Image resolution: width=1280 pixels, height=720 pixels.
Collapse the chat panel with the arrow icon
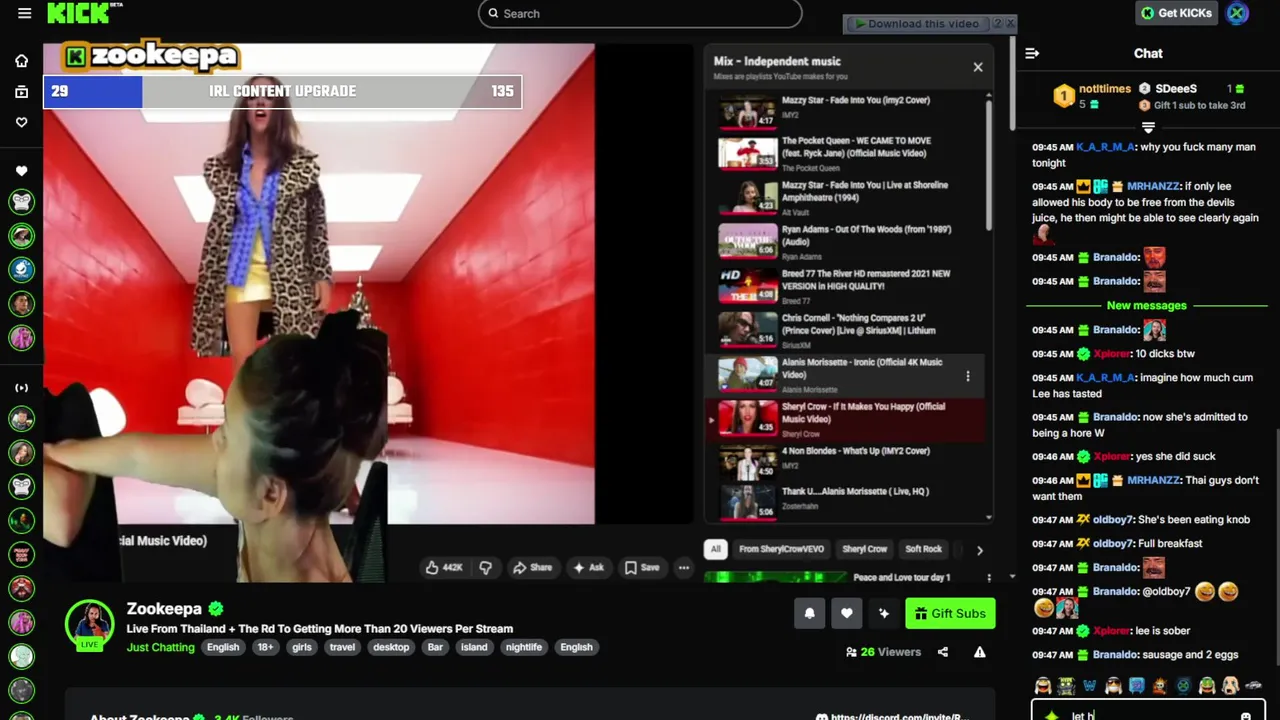1032,53
